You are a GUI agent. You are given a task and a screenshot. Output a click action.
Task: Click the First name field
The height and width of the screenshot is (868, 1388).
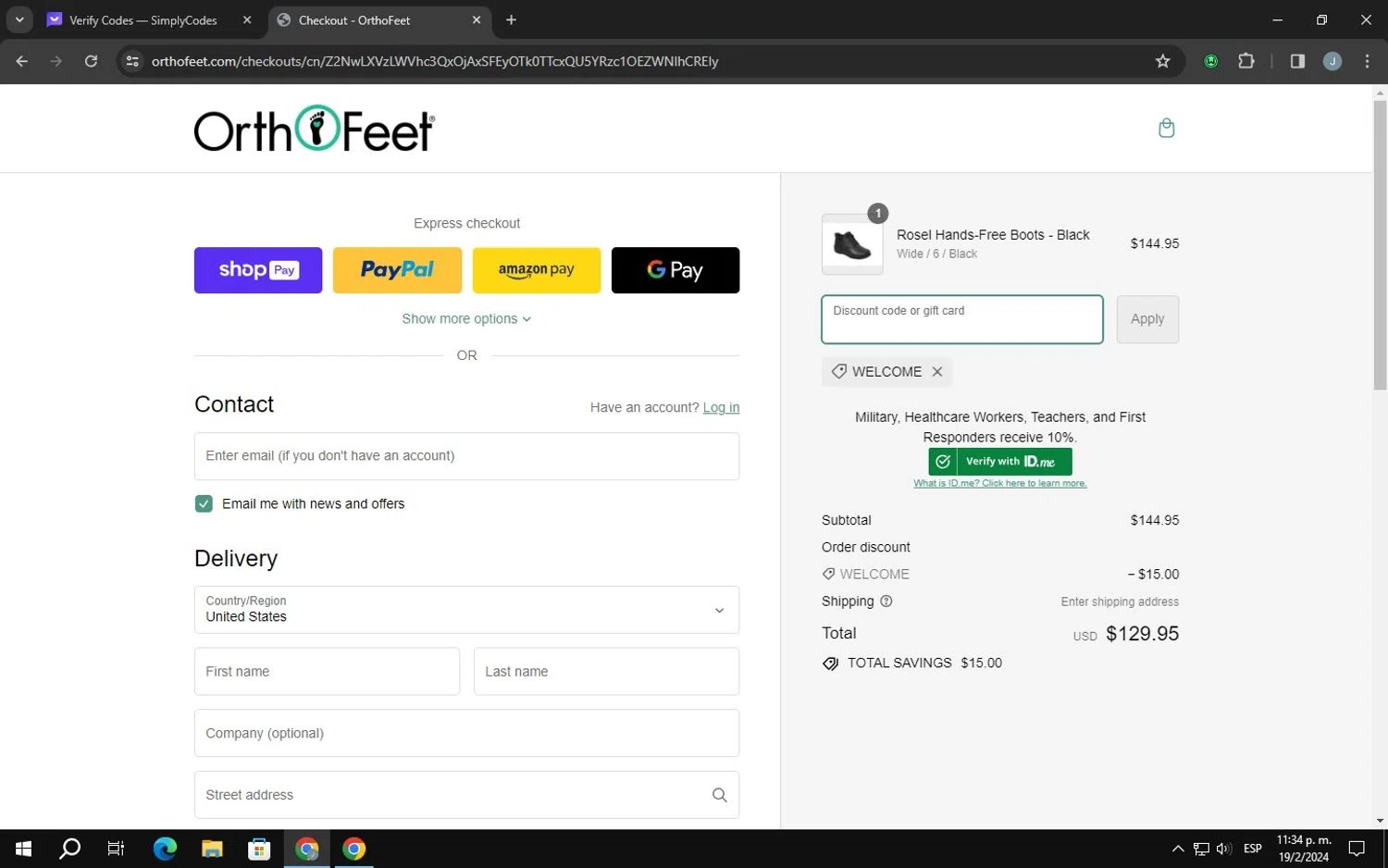[x=327, y=672]
